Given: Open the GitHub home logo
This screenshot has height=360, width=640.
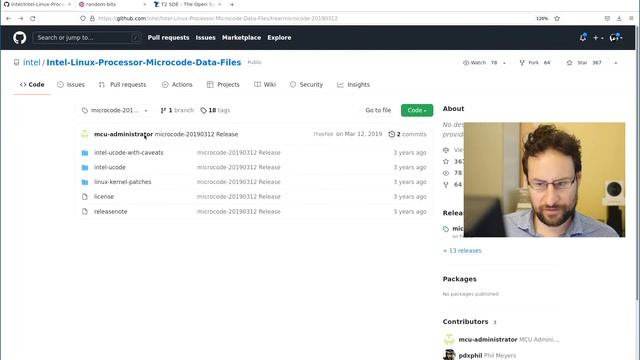Looking at the screenshot, I should (x=19, y=38).
